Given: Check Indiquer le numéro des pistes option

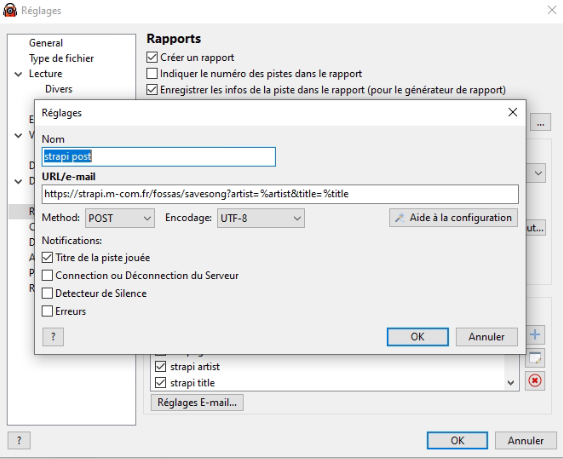Looking at the screenshot, I should click(152, 74).
